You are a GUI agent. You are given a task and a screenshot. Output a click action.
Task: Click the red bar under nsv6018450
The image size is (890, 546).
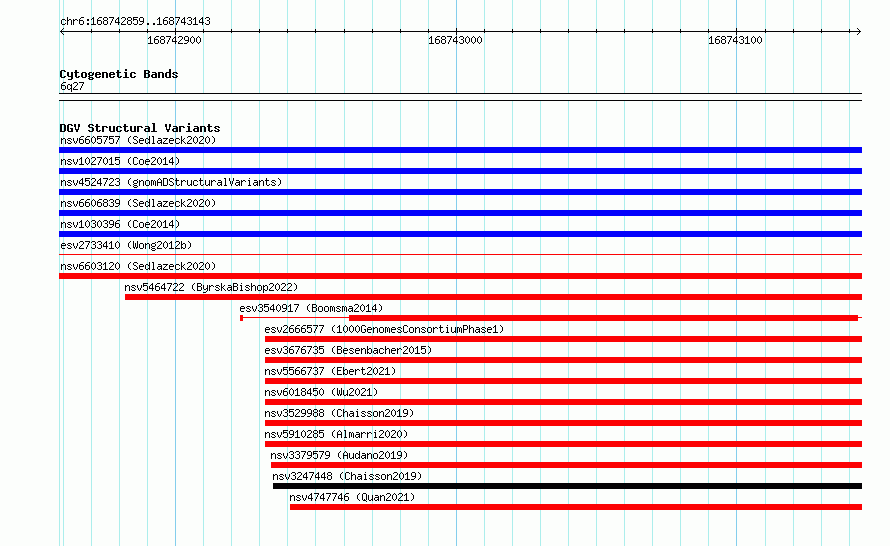click(x=563, y=402)
